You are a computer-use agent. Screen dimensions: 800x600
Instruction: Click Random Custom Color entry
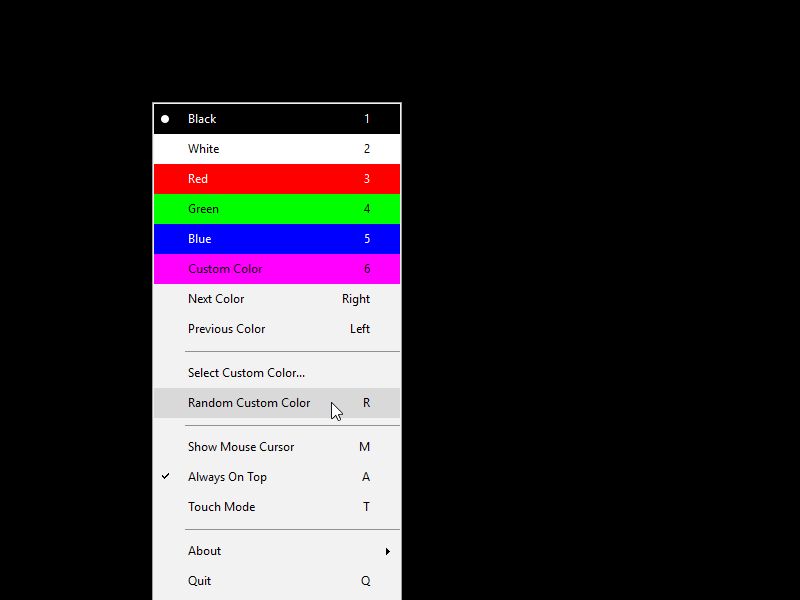[x=277, y=403]
